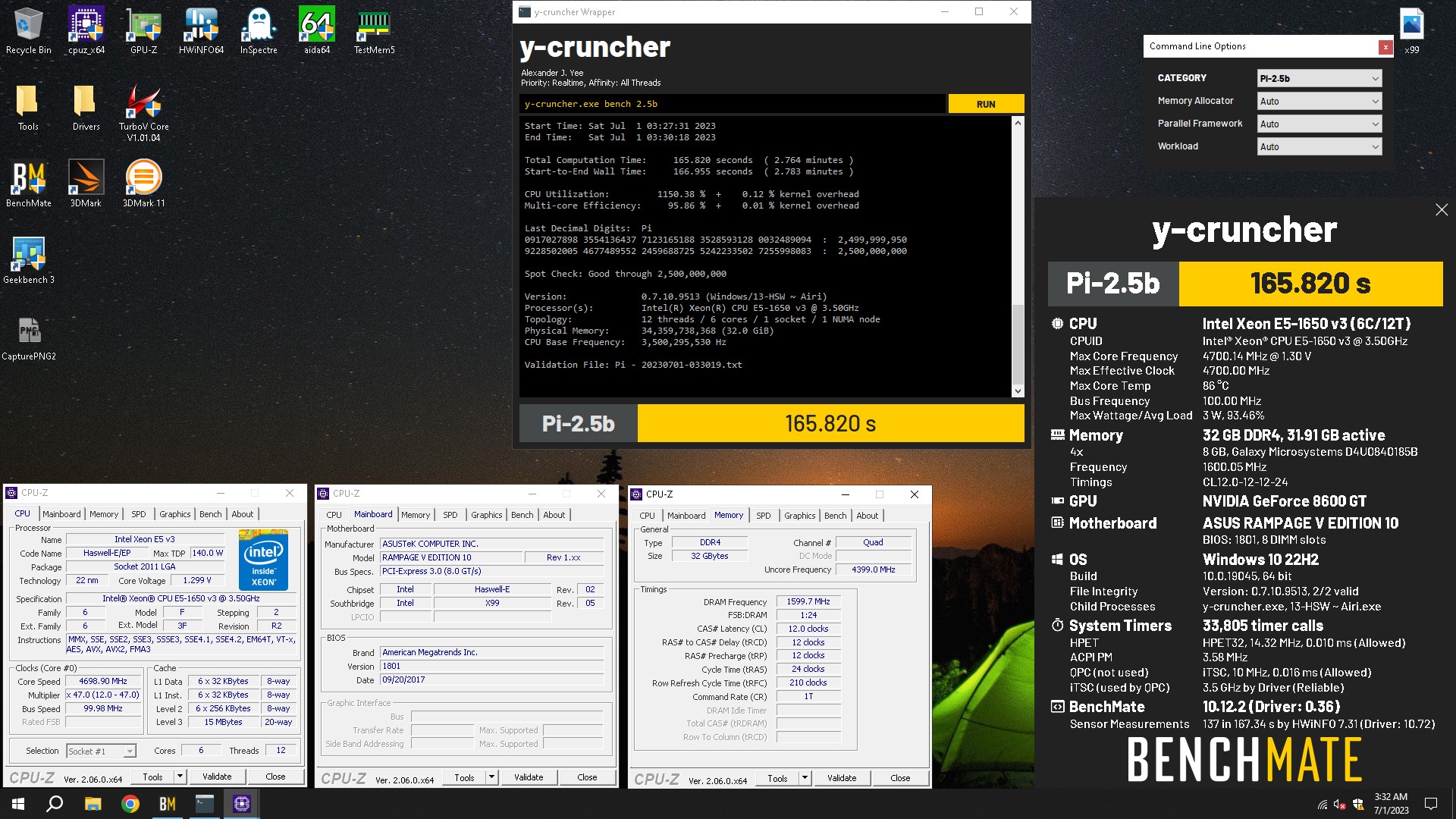Click Model field RAMPAGE V EDITION 10
The image size is (1456, 819).
point(450,557)
